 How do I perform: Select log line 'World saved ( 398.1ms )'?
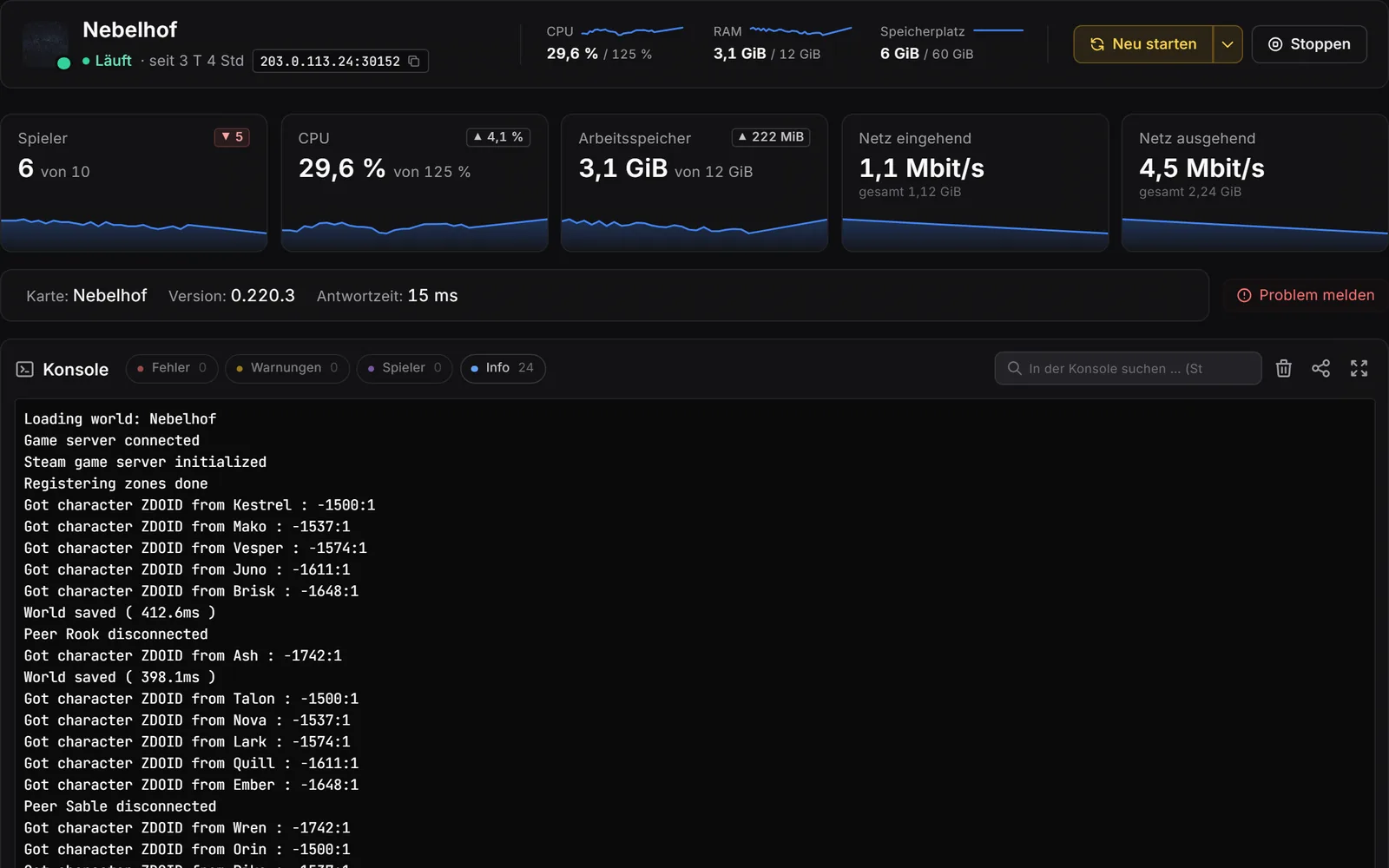(120, 677)
